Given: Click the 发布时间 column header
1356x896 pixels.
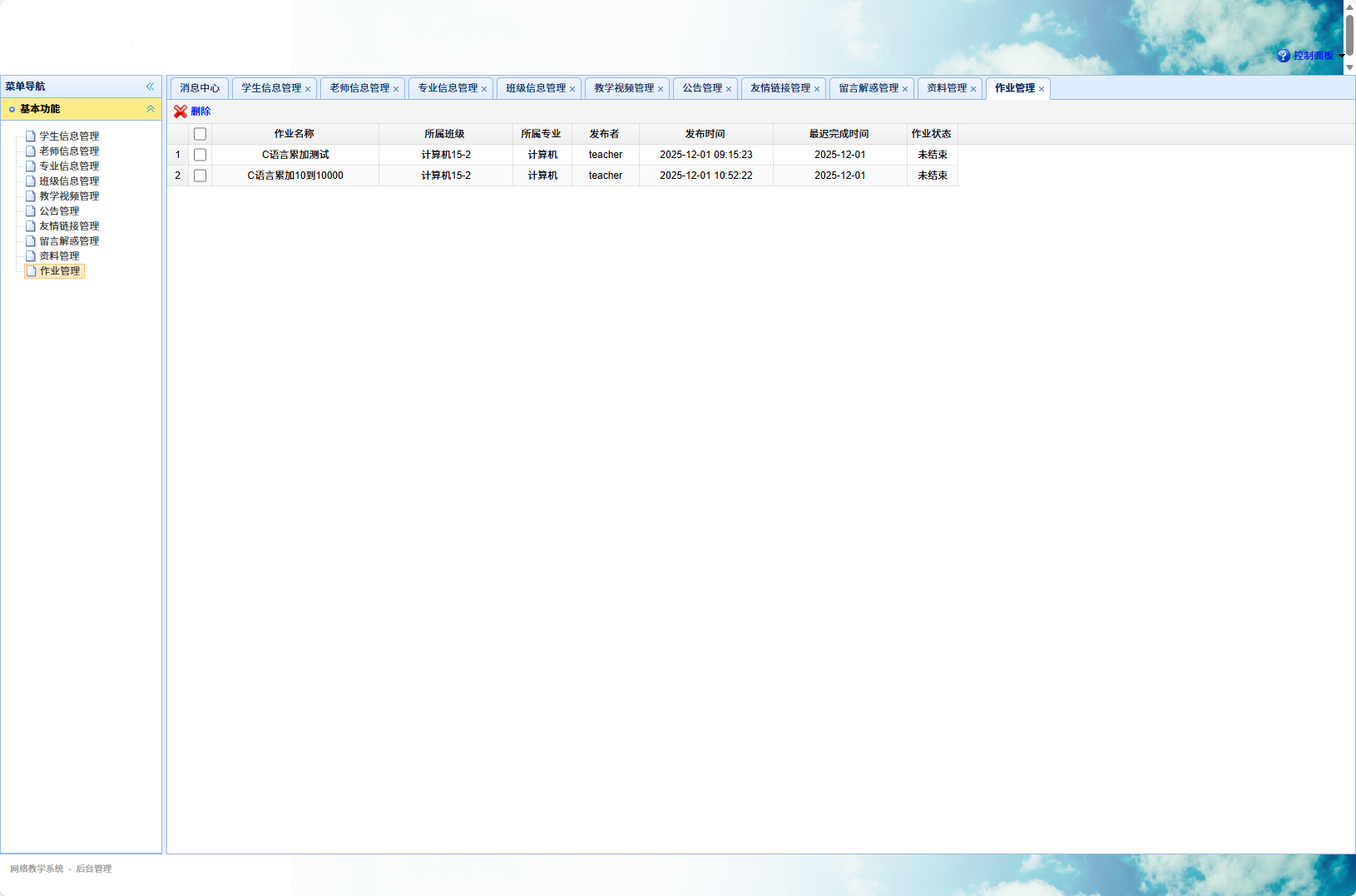Looking at the screenshot, I should (x=706, y=134).
